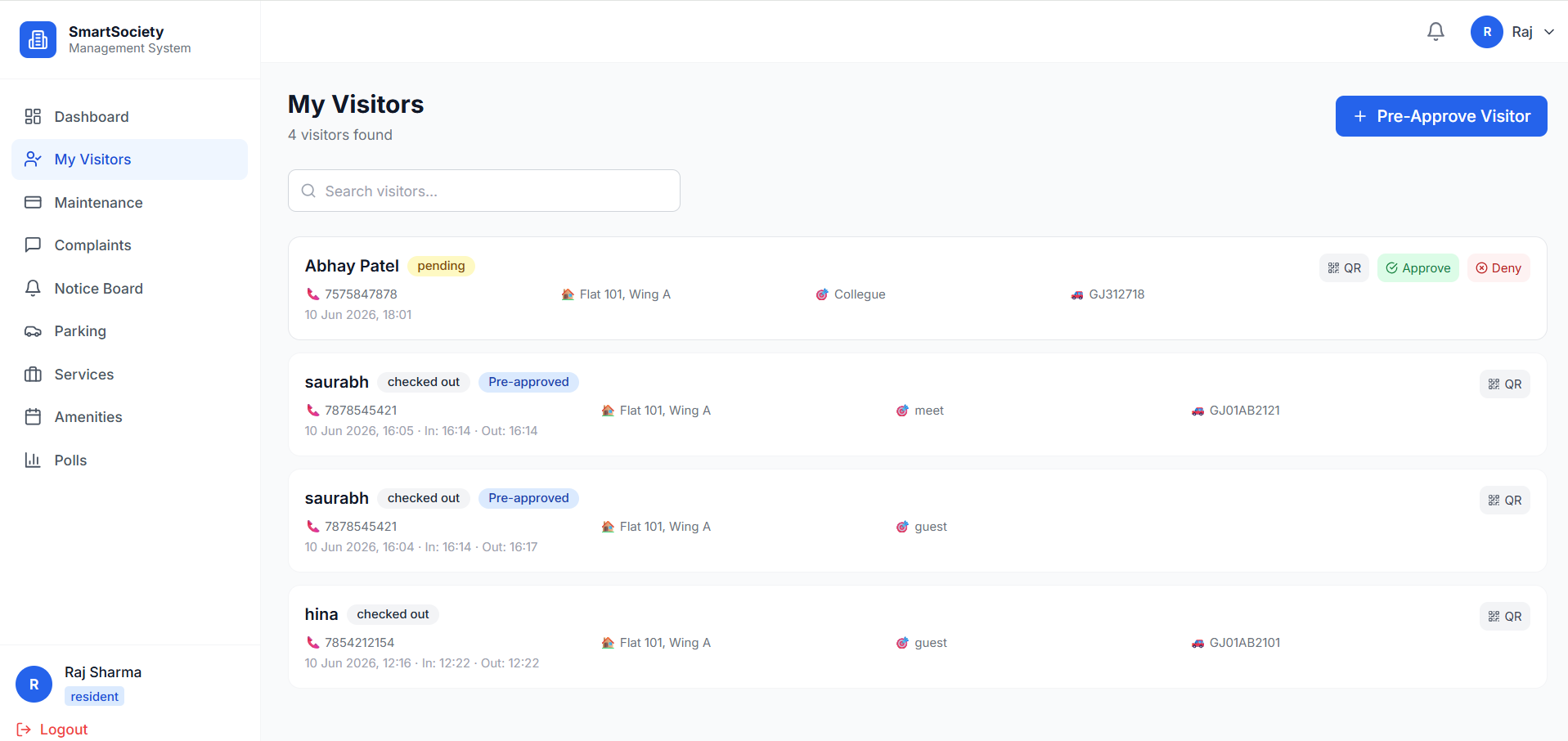This screenshot has width=1568, height=741.
Task: Select My Visitors in the sidebar
Action: 129,159
